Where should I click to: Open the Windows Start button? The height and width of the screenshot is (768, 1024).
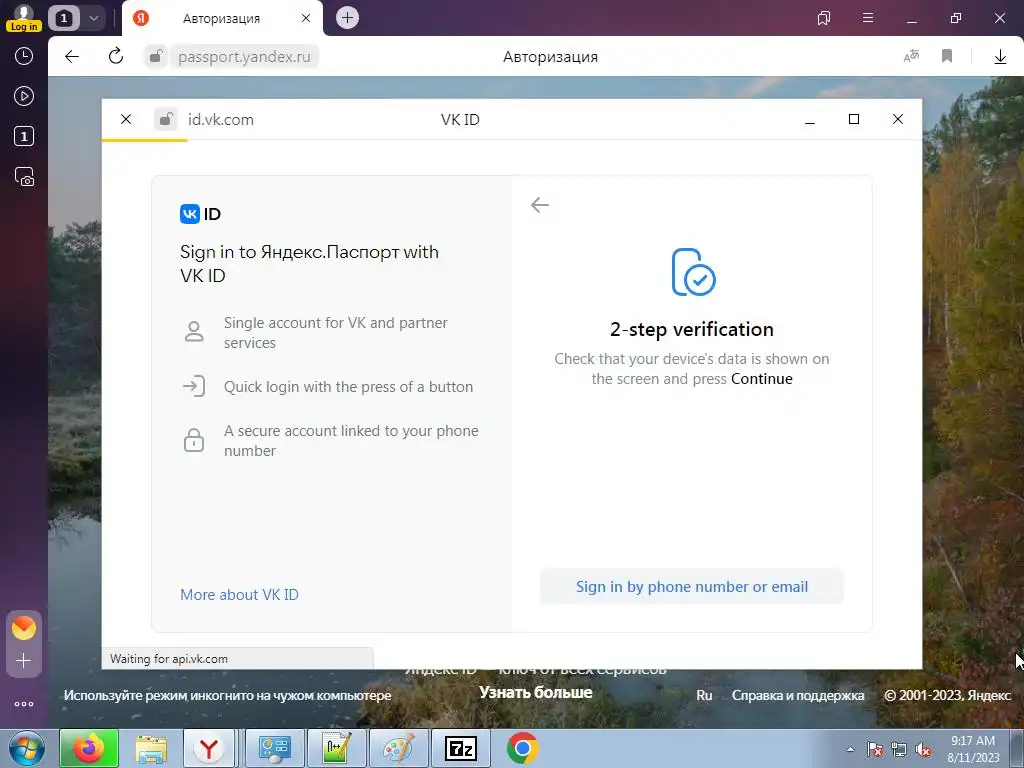pos(26,748)
